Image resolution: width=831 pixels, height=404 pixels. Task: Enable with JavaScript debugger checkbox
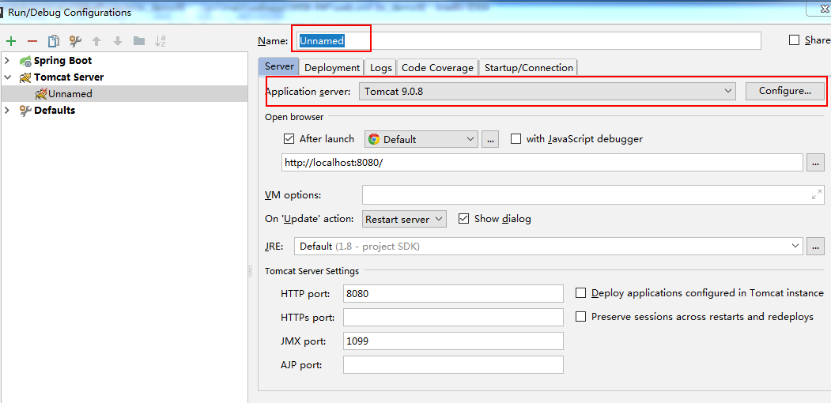516,139
